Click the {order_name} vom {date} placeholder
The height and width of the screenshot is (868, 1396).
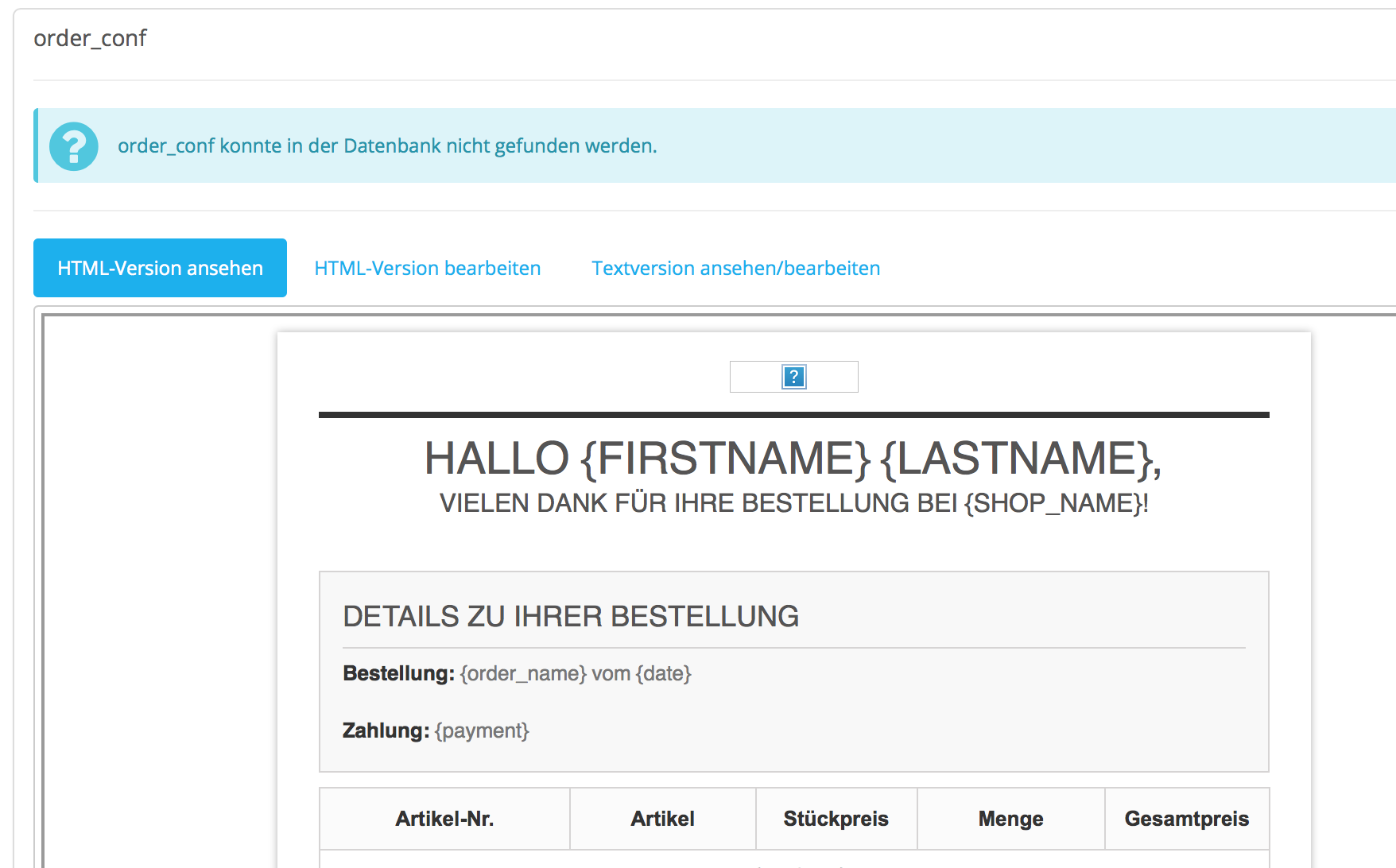point(576,674)
